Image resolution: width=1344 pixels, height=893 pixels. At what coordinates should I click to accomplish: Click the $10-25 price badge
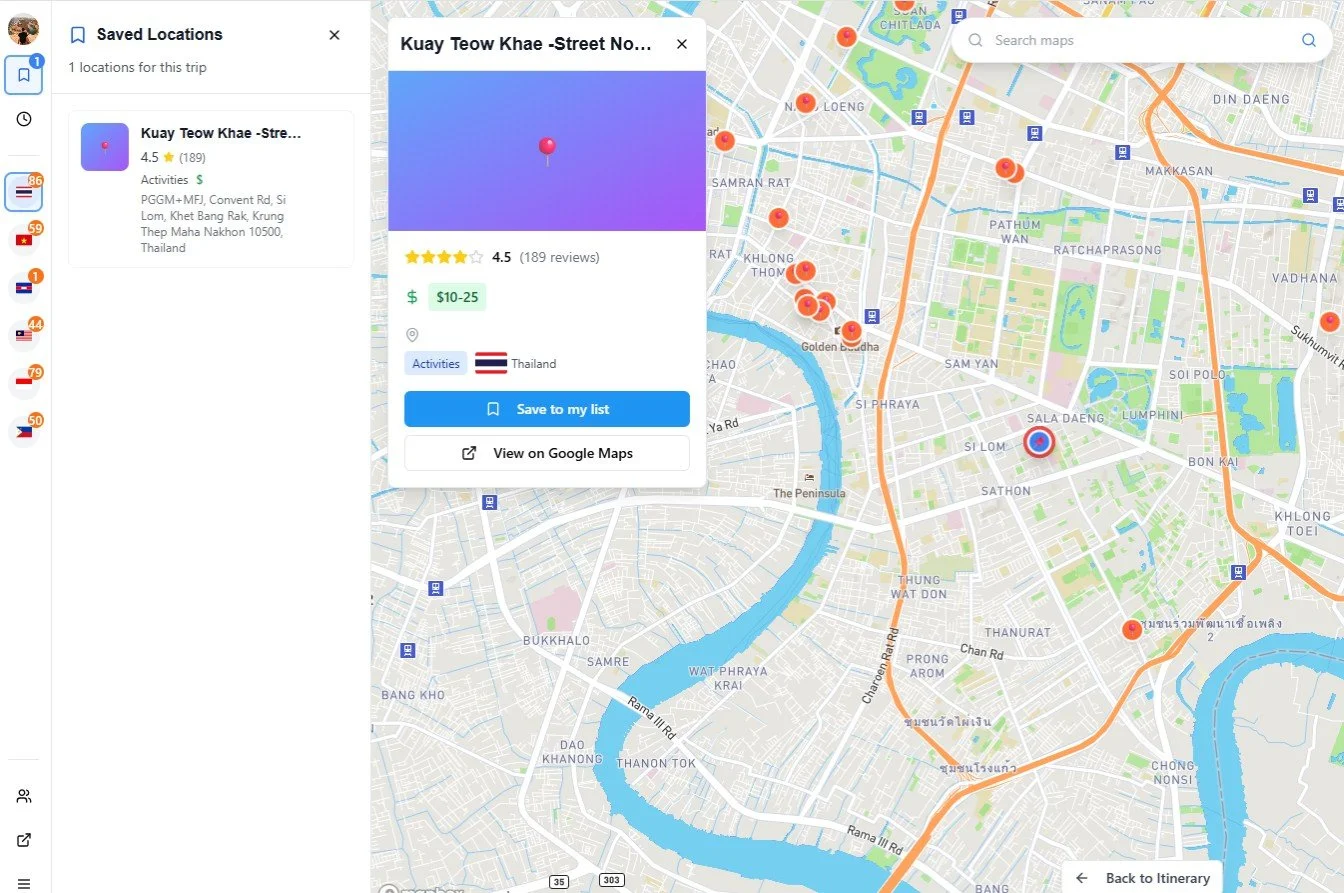click(457, 297)
